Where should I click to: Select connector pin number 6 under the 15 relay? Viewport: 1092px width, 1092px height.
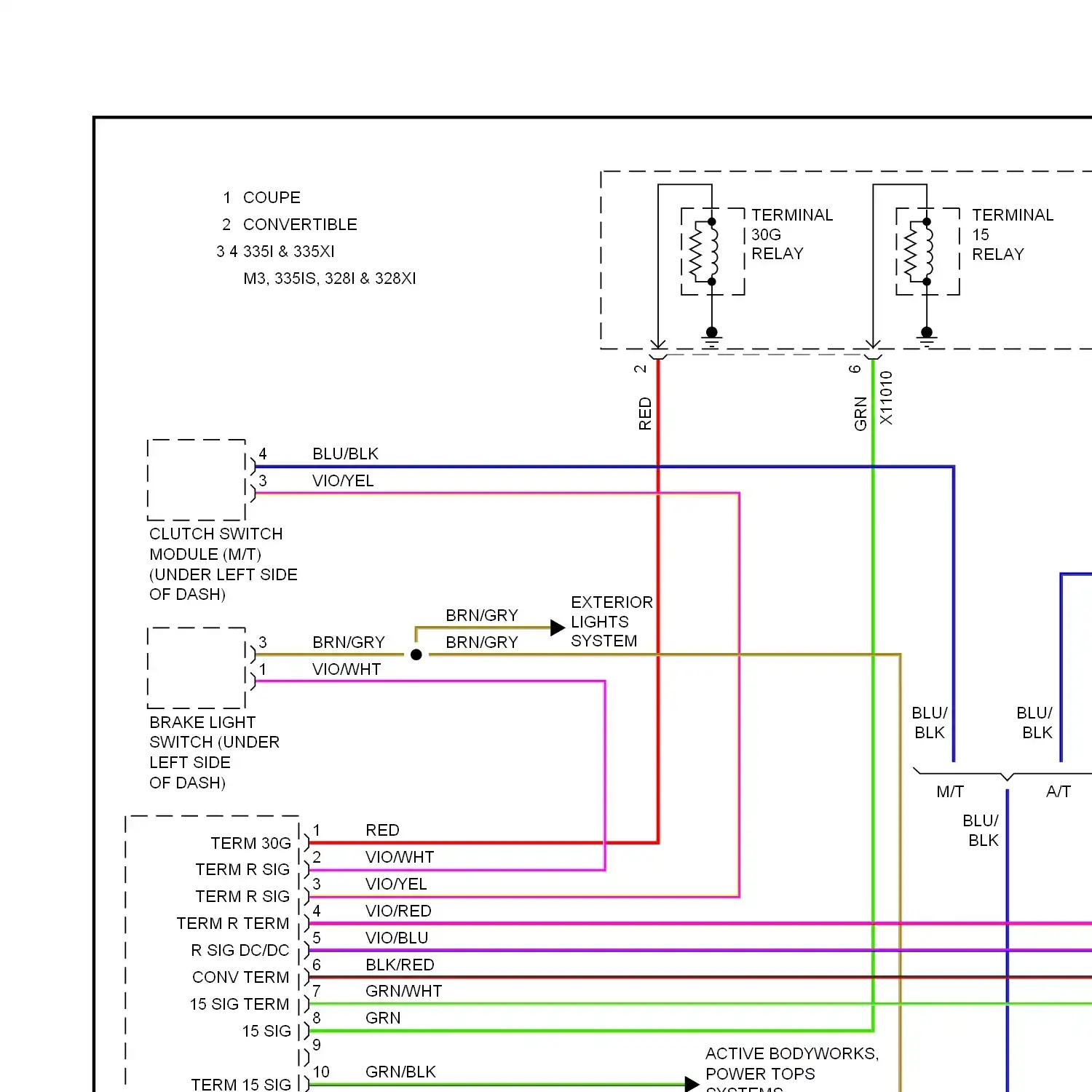pos(855,369)
